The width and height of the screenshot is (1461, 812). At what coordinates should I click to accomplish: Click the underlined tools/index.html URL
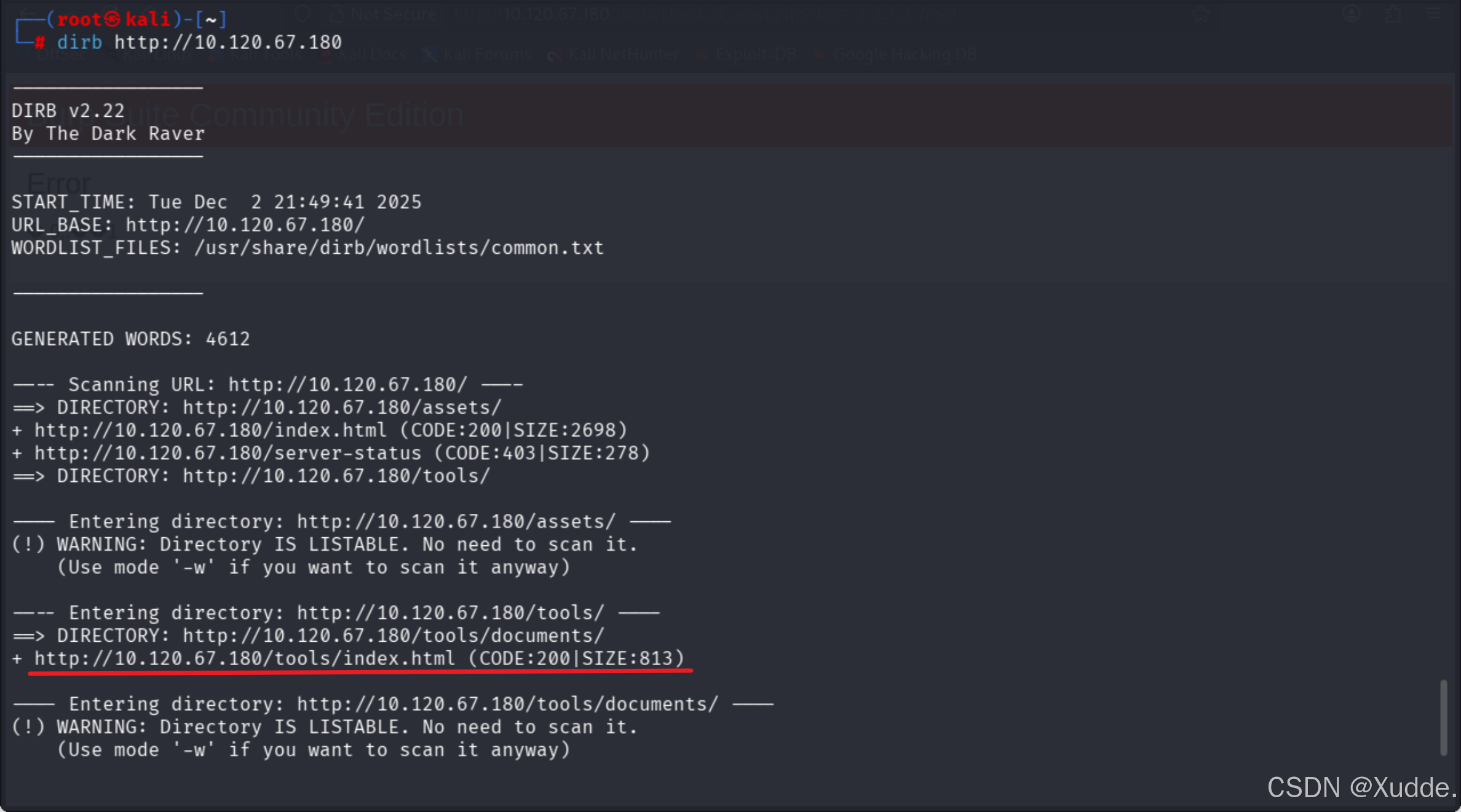[245, 658]
